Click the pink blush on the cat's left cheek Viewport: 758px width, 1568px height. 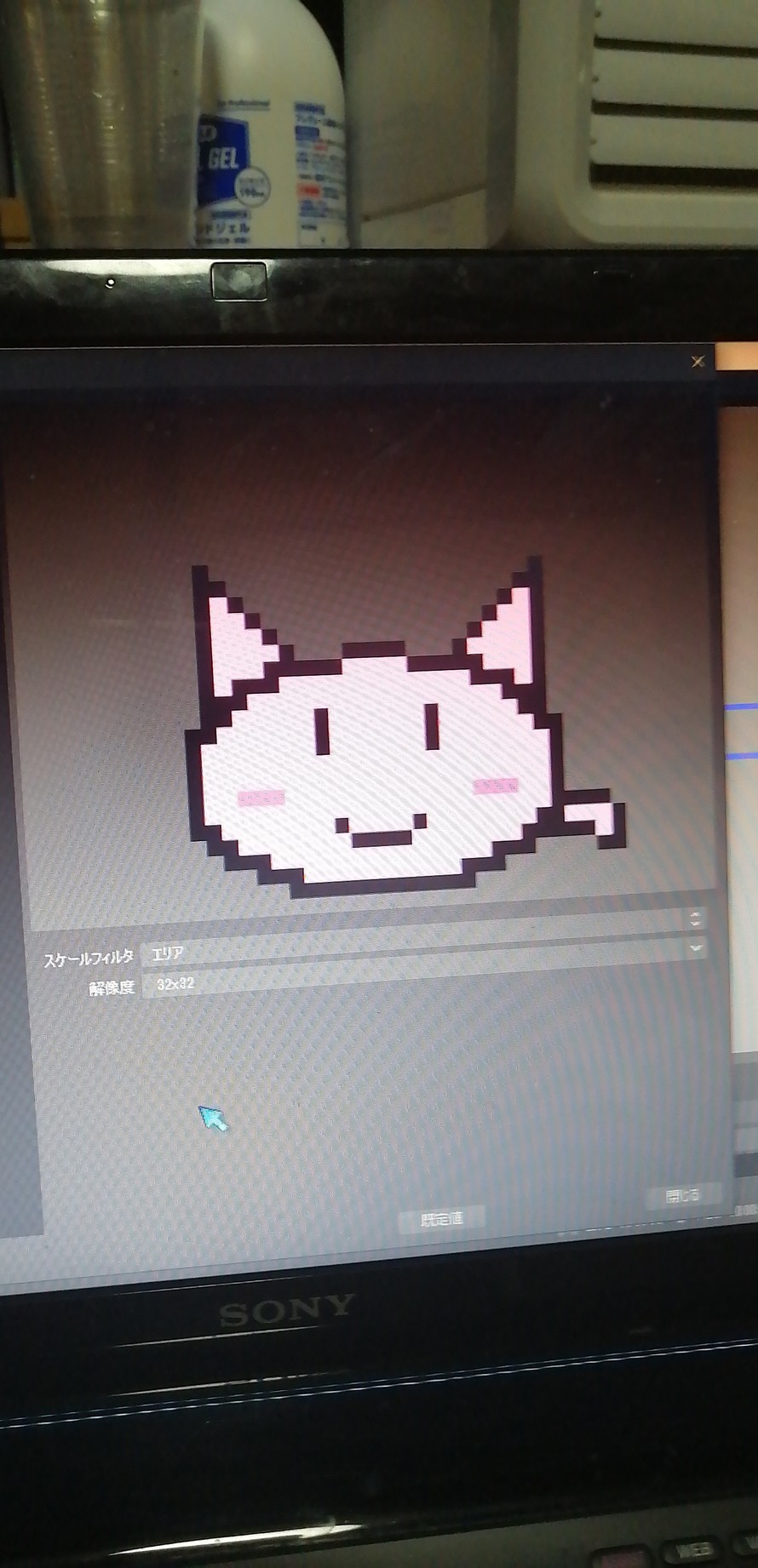pyautogui.click(x=261, y=798)
